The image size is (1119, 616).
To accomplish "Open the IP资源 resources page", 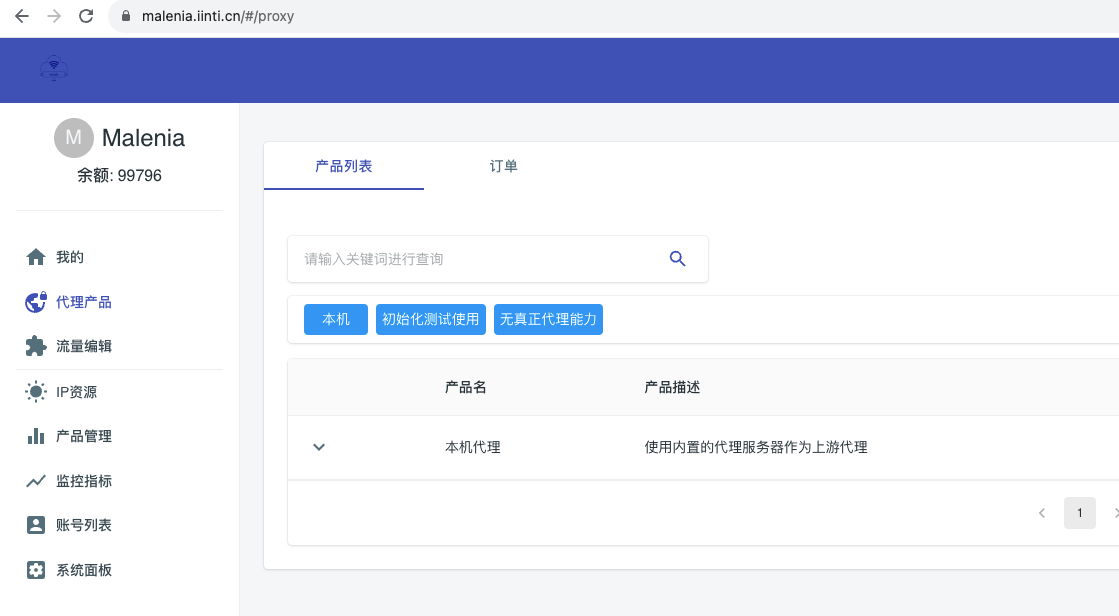I will coord(78,391).
